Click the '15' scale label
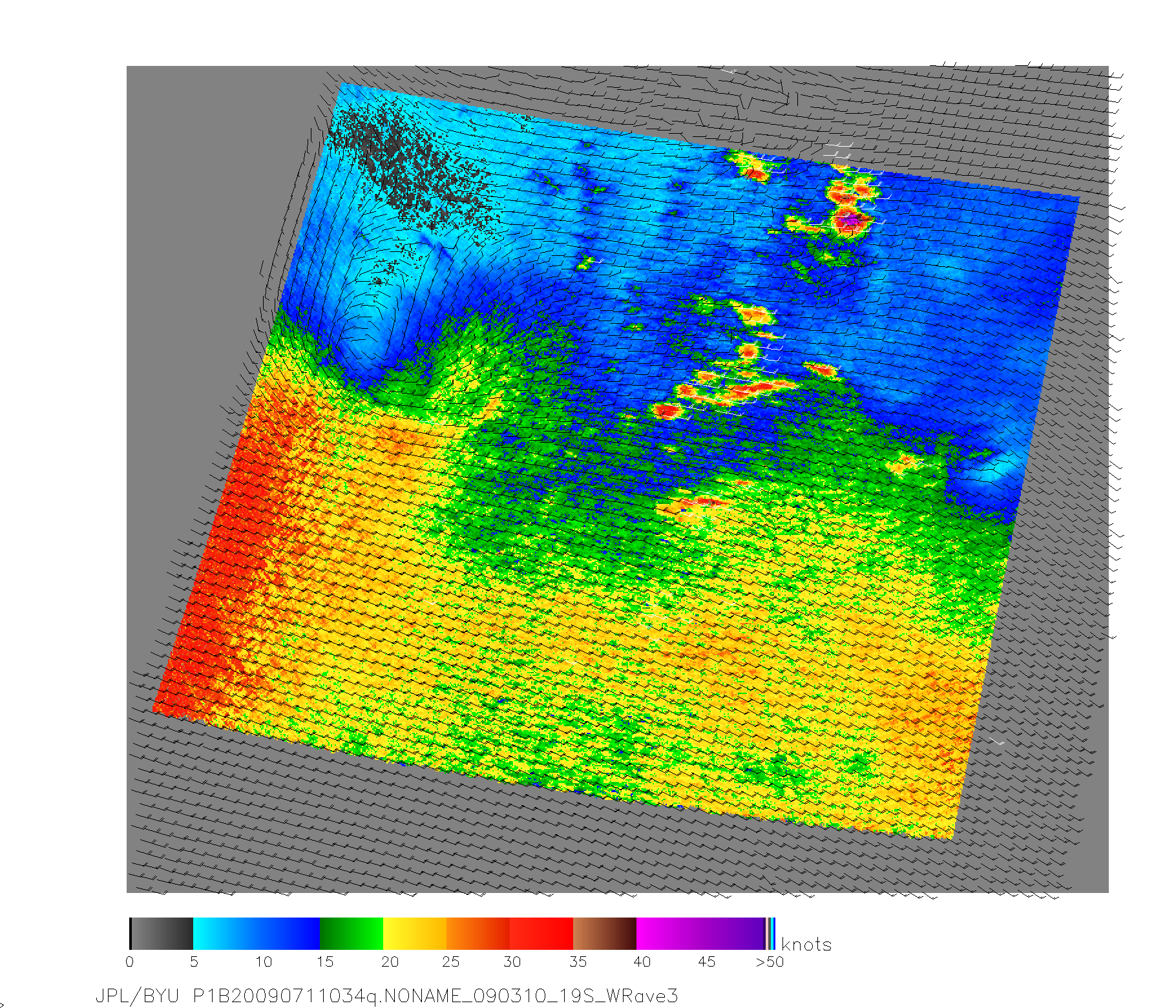Image resolution: width=1176 pixels, height=1008 pixels. tap(325, 961)
